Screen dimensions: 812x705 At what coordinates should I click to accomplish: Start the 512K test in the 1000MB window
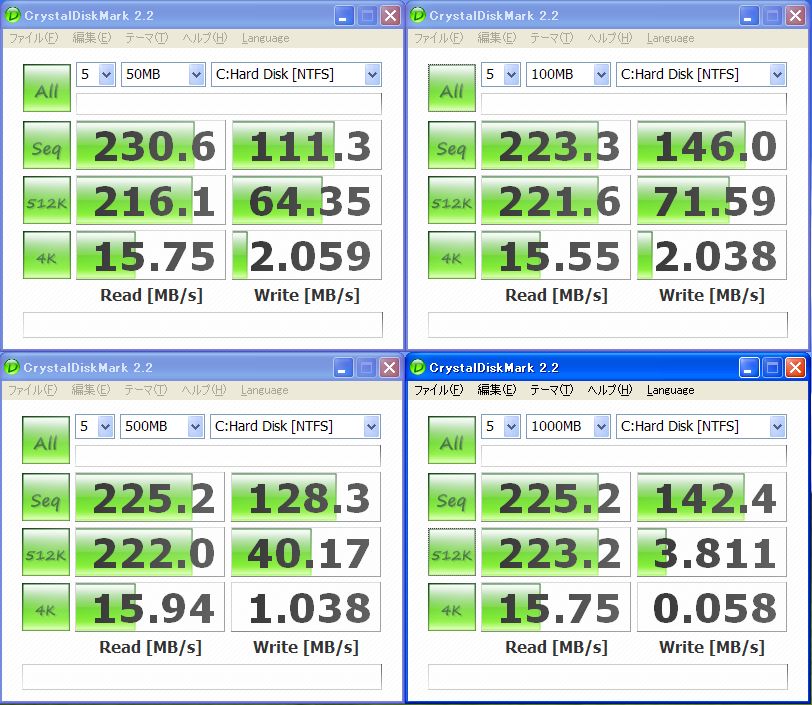pos(452,552)
